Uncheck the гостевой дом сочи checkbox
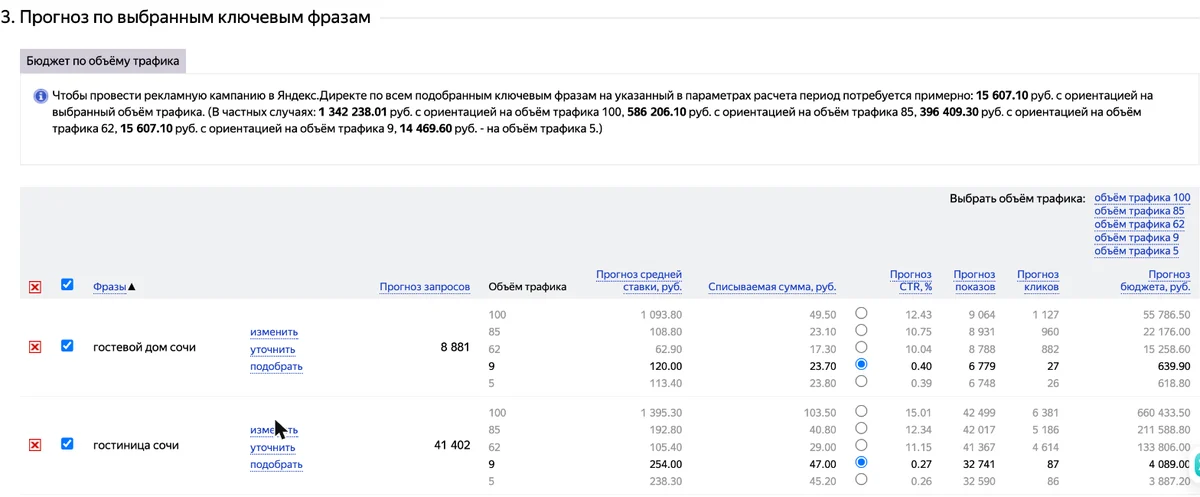The image size is (1200, 497). pos(67,346)
